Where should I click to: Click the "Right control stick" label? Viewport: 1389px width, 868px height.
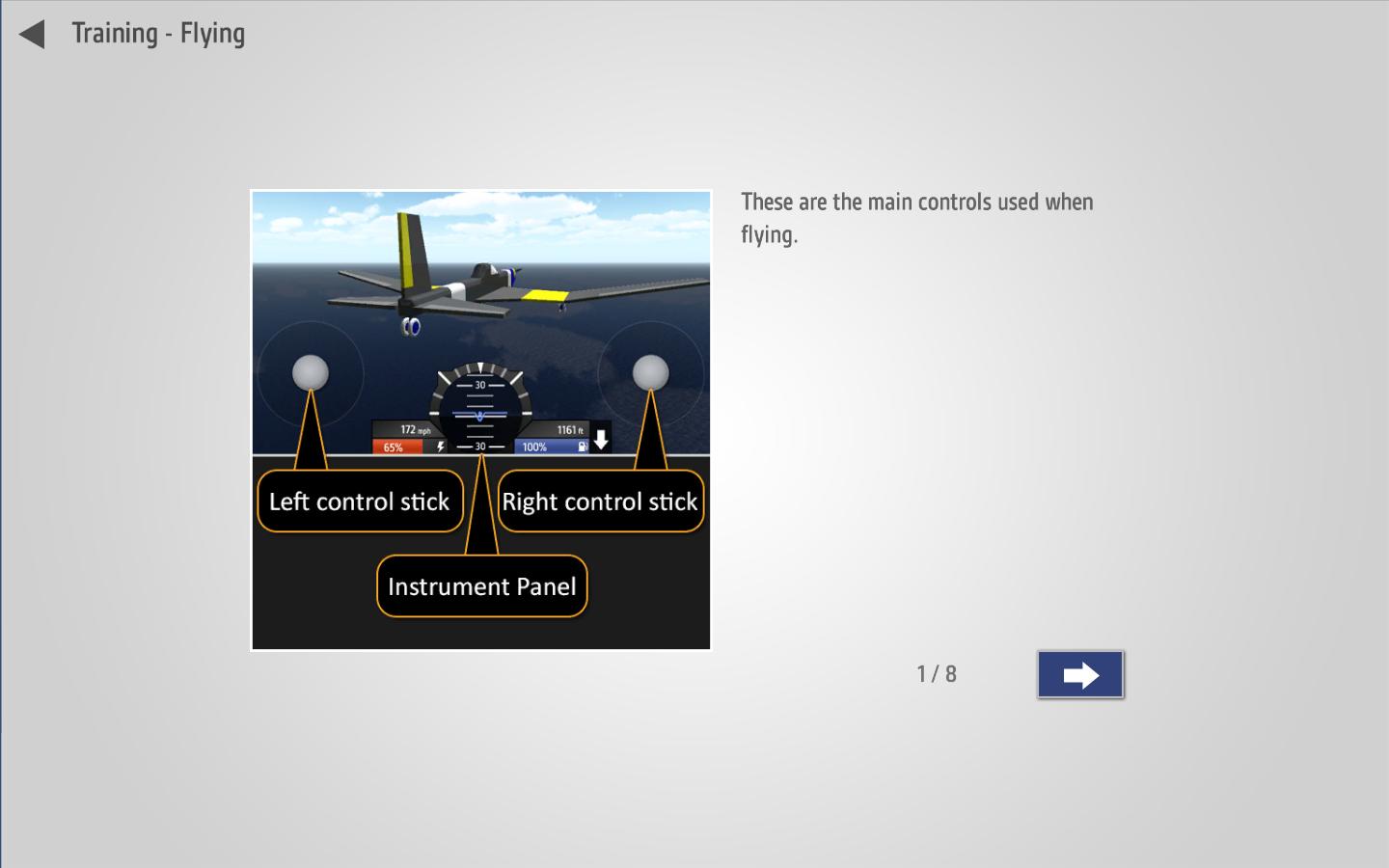click(599, 502)
